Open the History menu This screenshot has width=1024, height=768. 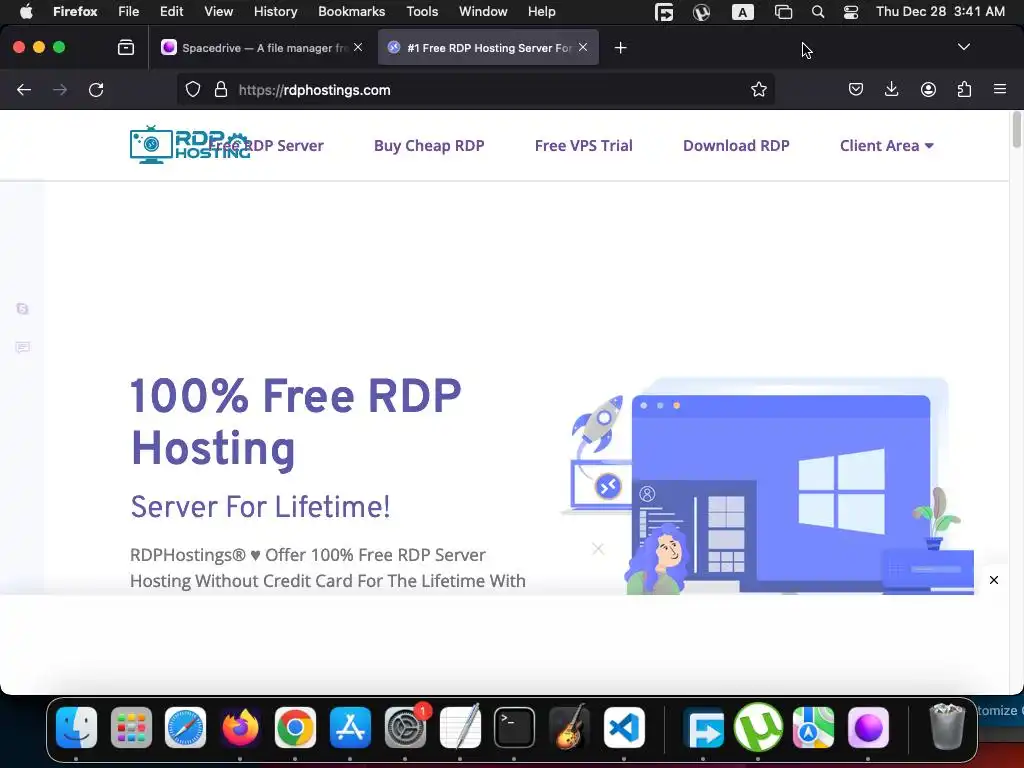point(275,12)
